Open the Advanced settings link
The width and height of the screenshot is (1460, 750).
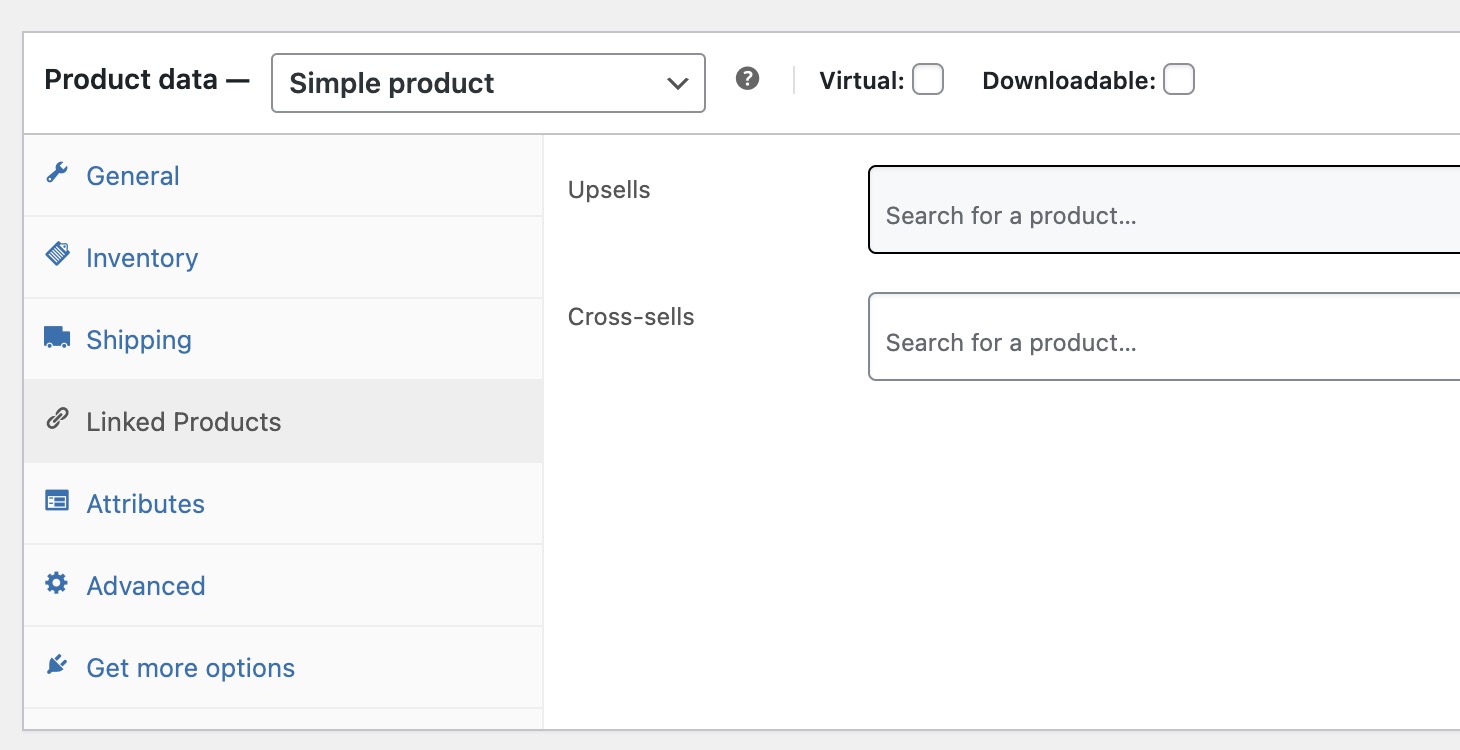click(x=146, y=586)
